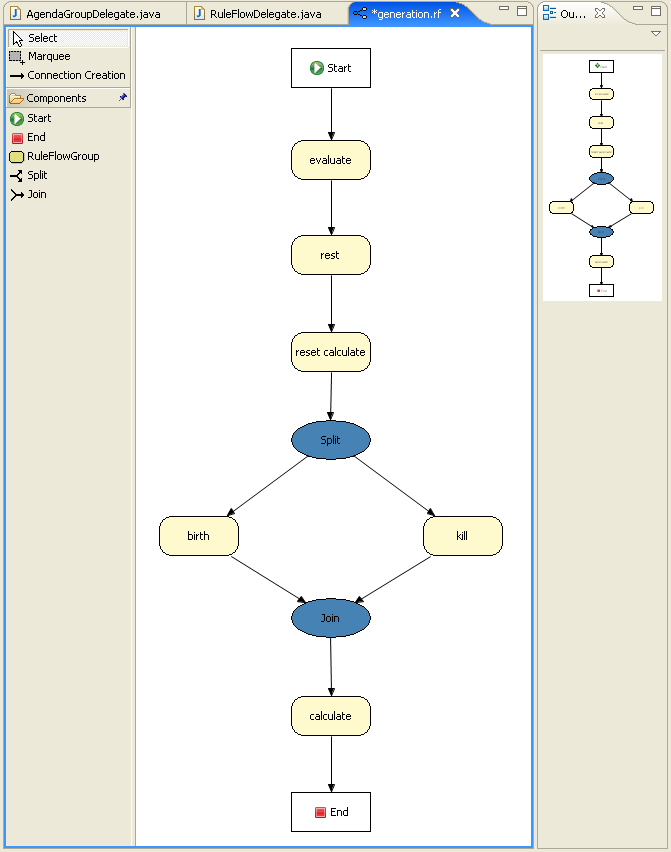The image size is (671, 852).
Task: Pick the RuleFlowGroup component in palette
Action: 55,156
